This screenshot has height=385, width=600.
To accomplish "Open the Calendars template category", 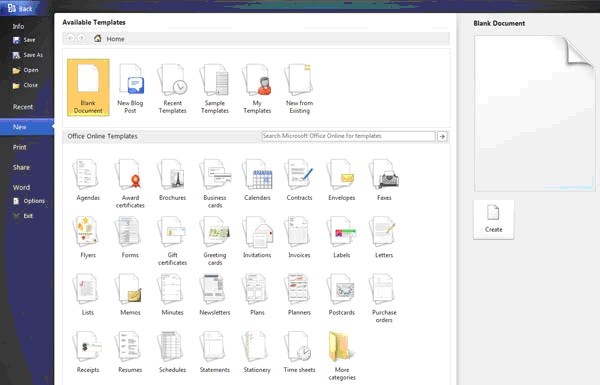I will coord(257,180).
